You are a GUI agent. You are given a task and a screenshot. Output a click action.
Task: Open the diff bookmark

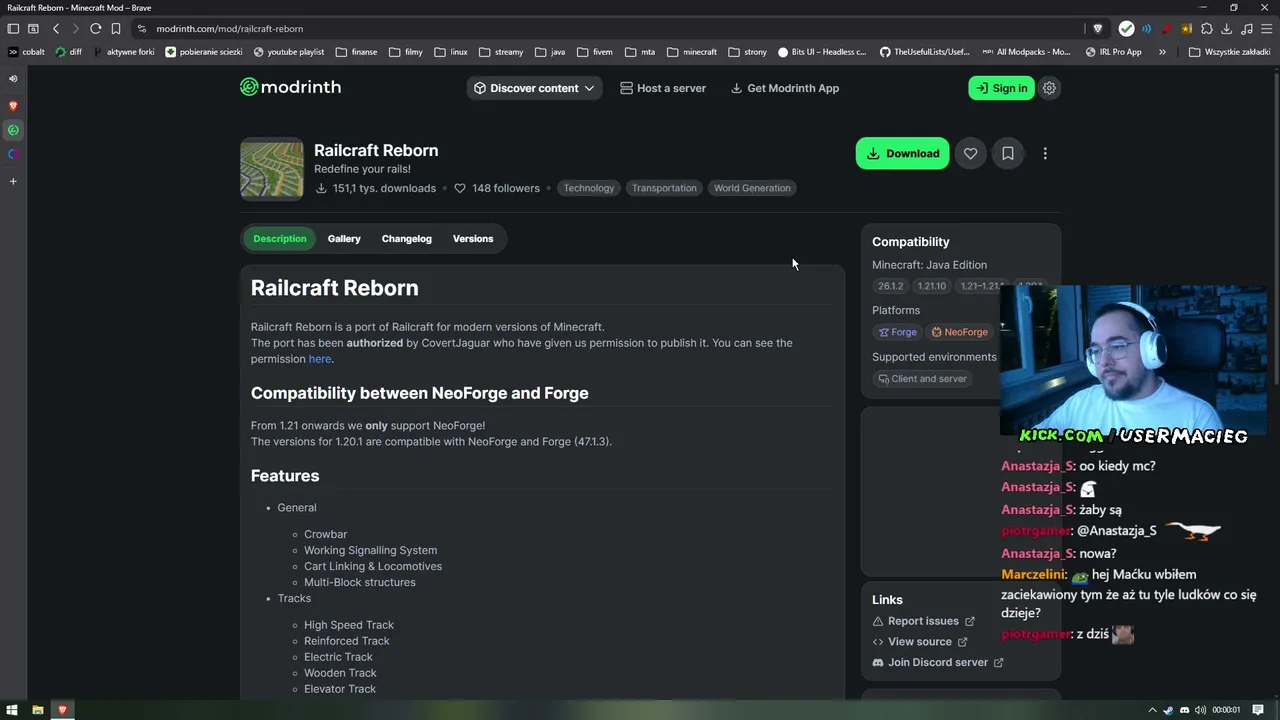[69, 52]
